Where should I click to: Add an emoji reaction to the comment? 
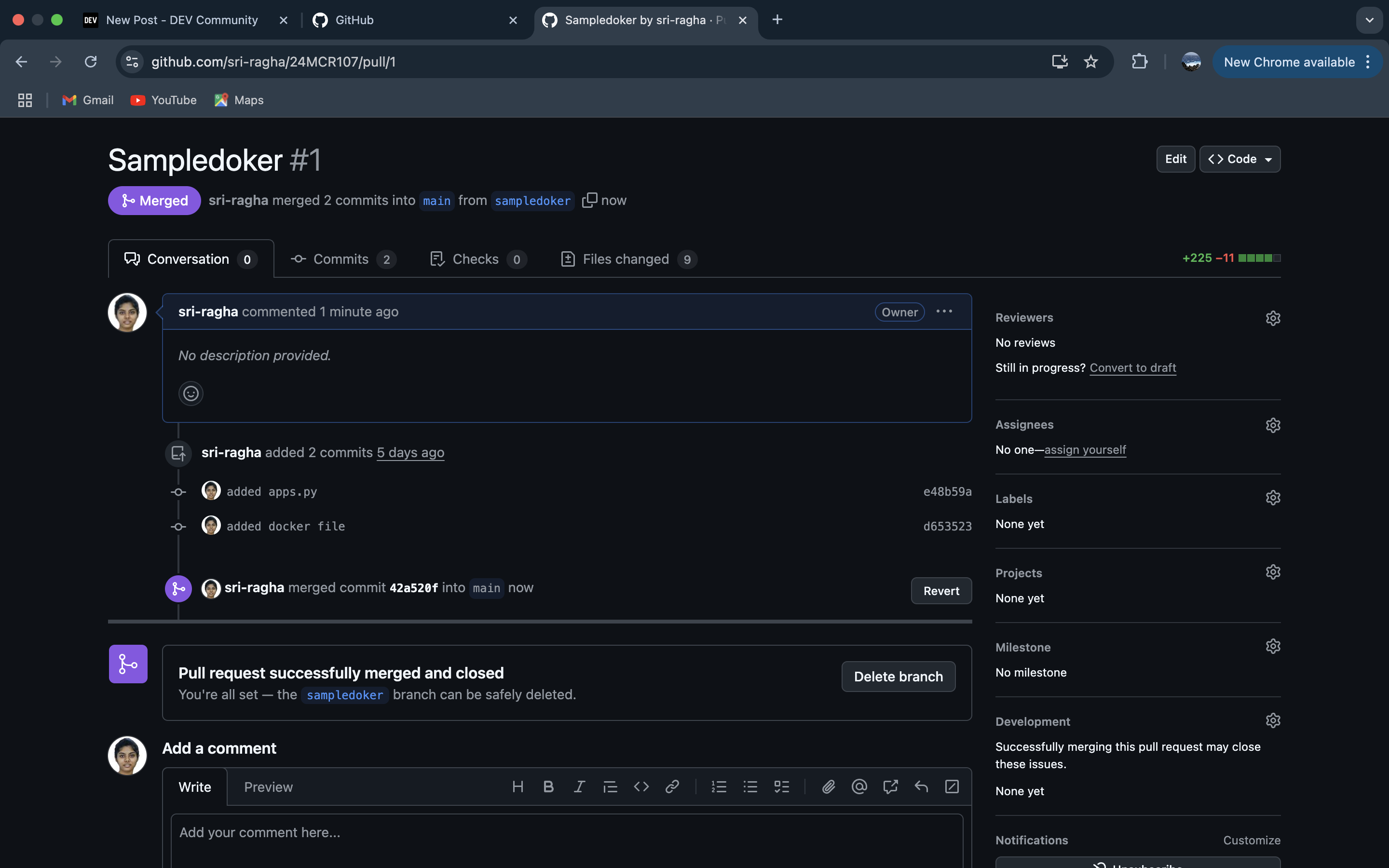(191, 393)
